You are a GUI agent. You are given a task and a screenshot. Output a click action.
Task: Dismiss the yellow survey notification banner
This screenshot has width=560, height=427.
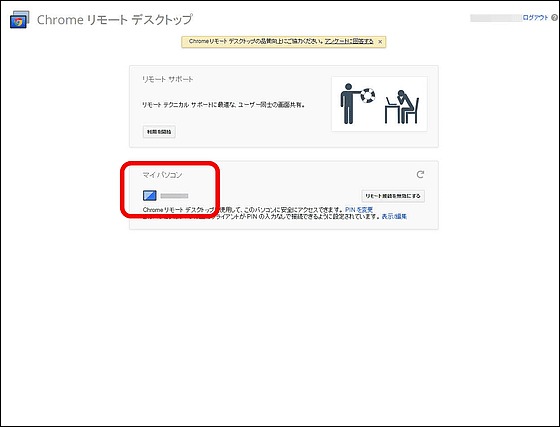pos(380,42)
